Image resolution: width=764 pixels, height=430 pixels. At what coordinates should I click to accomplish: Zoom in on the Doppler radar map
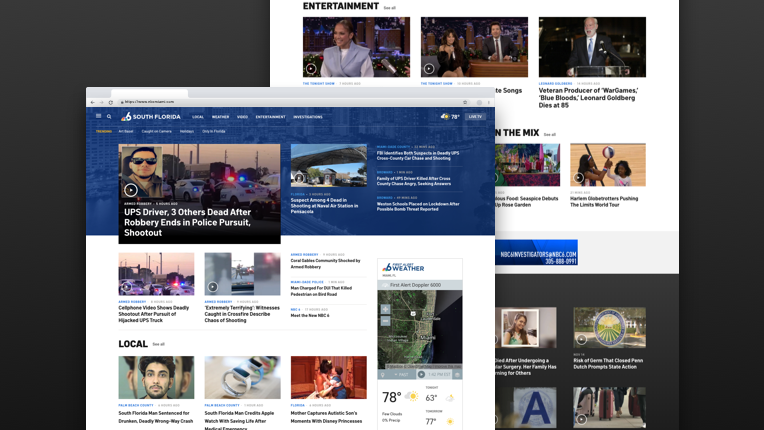tap(385, 309)
